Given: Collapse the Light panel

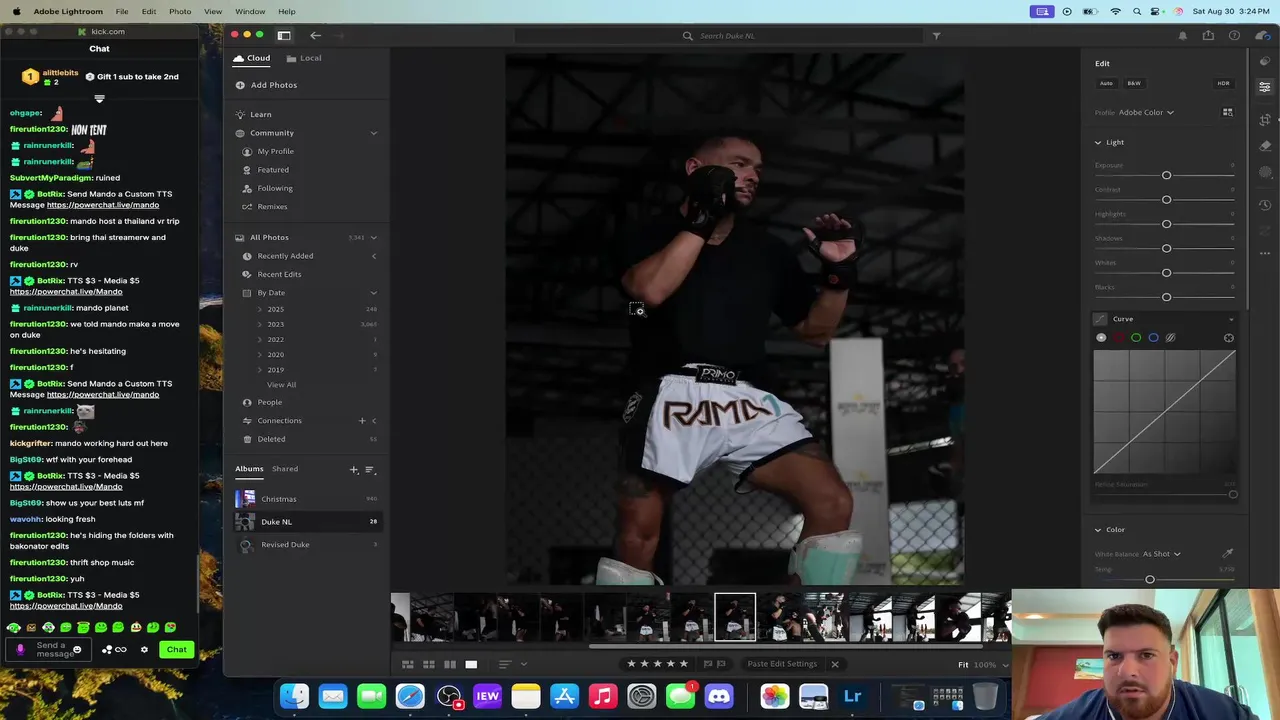Looking at the screenshot, I should (1098, 142).
